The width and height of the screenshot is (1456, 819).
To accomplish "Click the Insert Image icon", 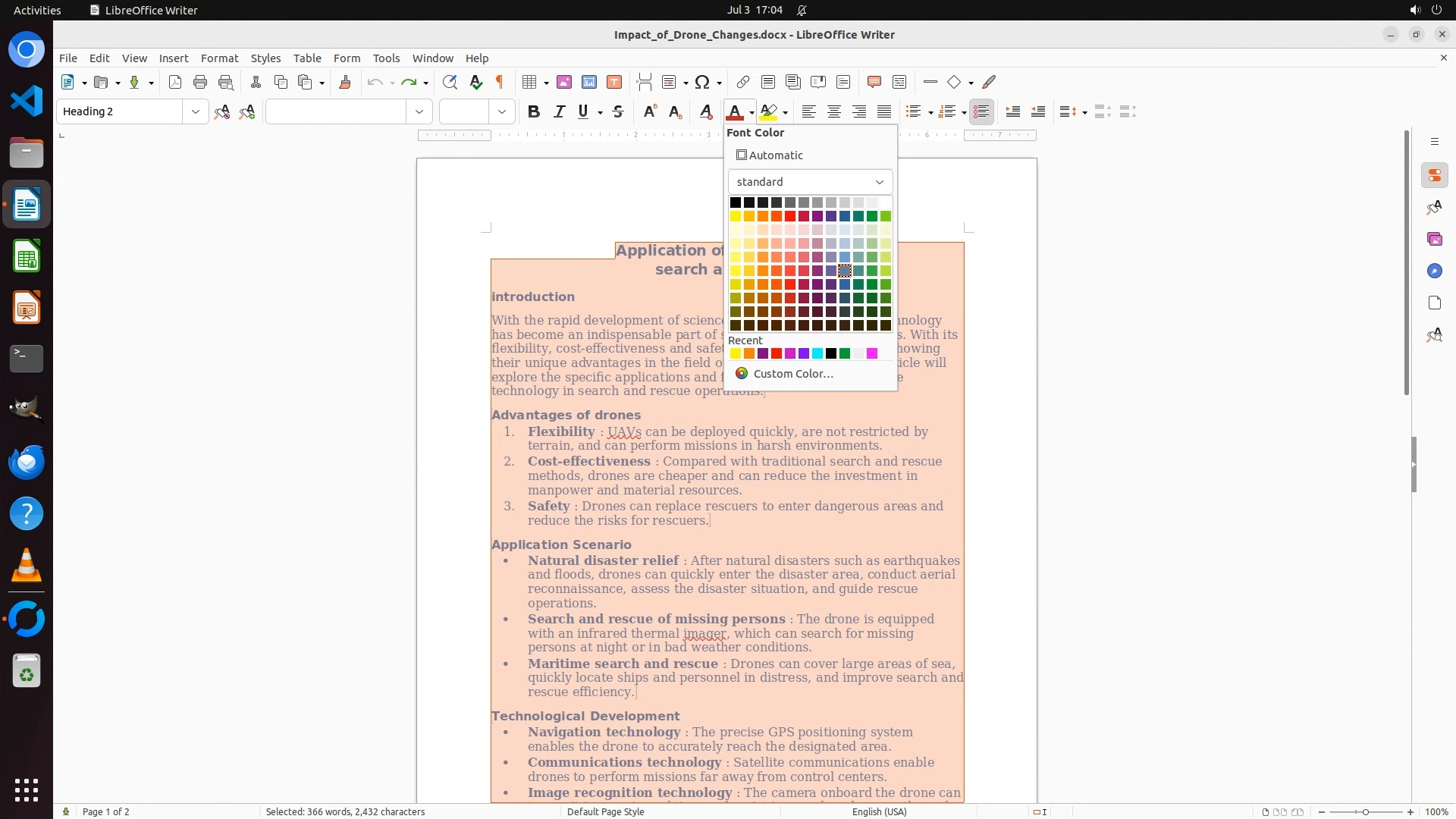I will click(564, 82).
